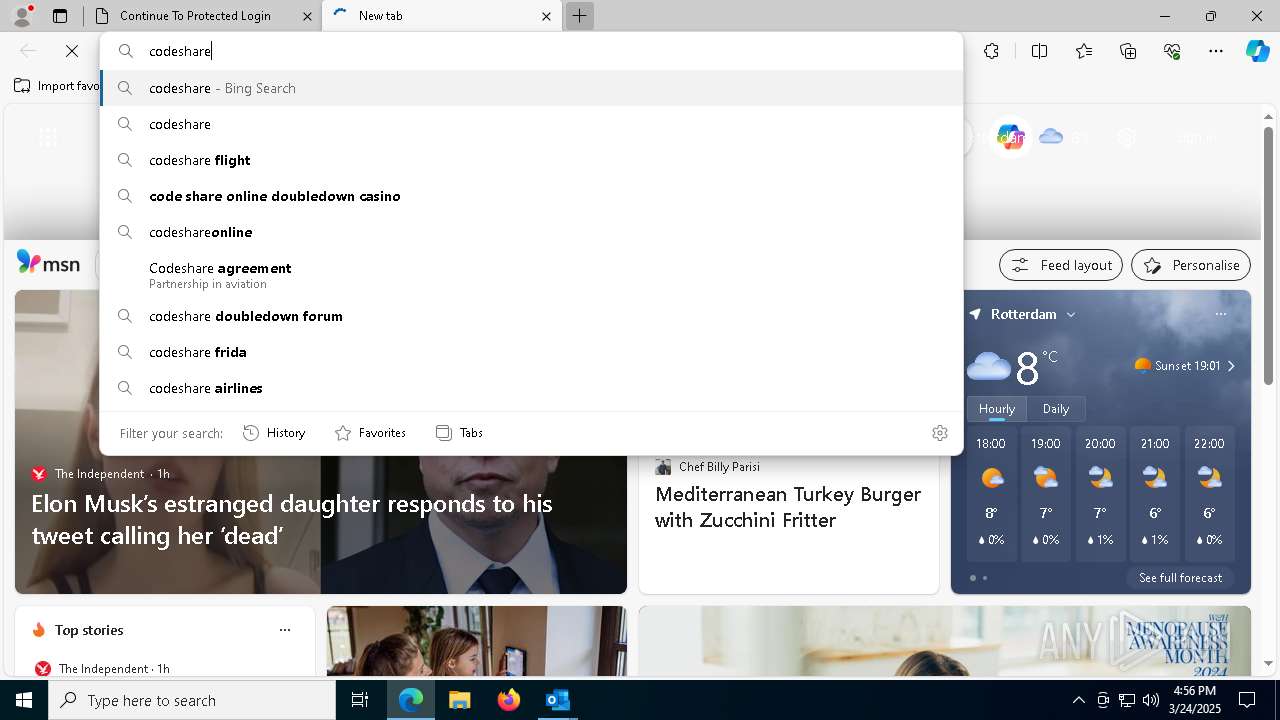Open address bar search settings gear
This screenshot has width=1280, height=720.
(x=940, y=433)
